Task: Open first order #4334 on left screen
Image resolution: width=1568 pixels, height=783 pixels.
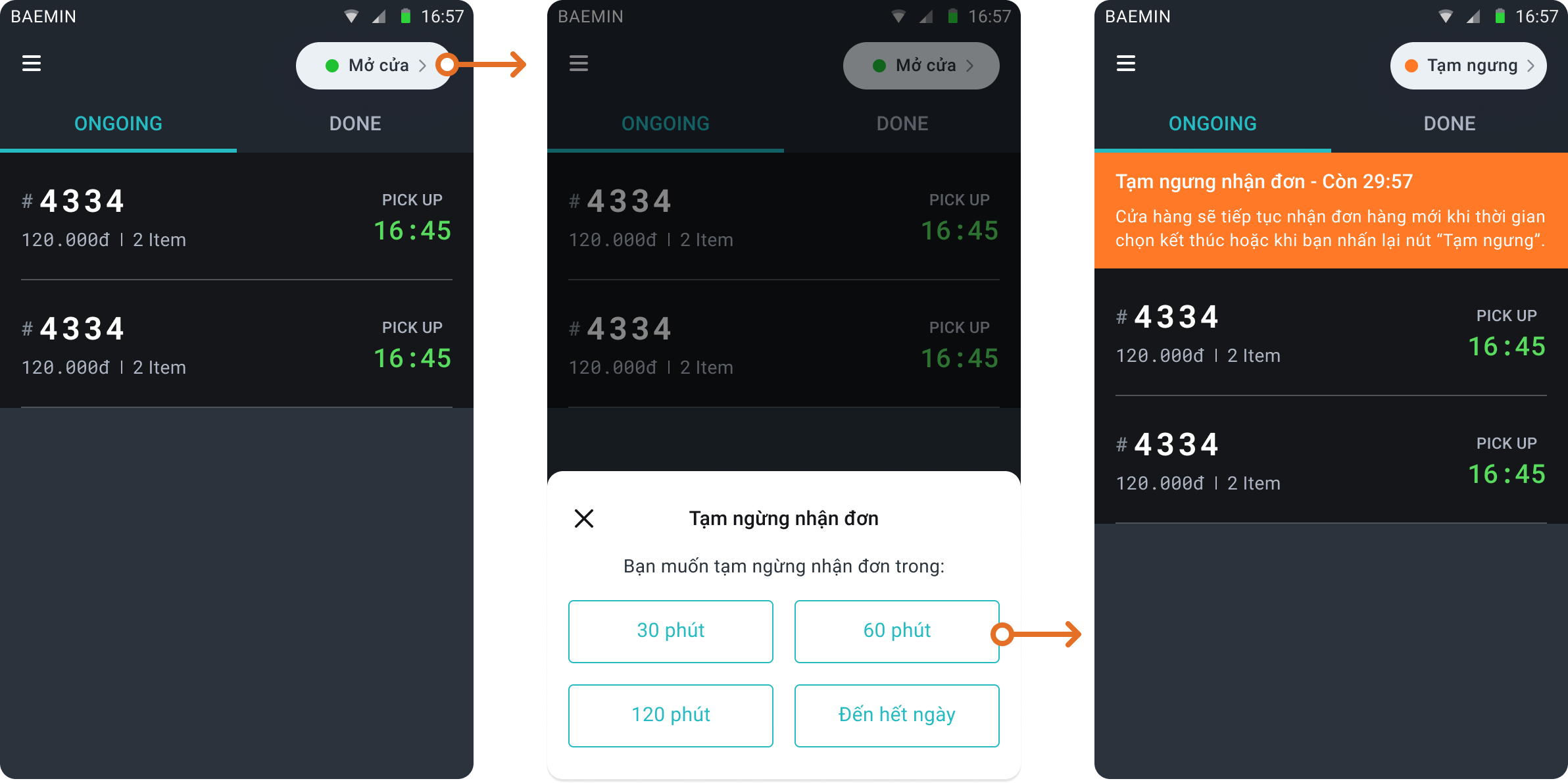Action: [237, 217]
